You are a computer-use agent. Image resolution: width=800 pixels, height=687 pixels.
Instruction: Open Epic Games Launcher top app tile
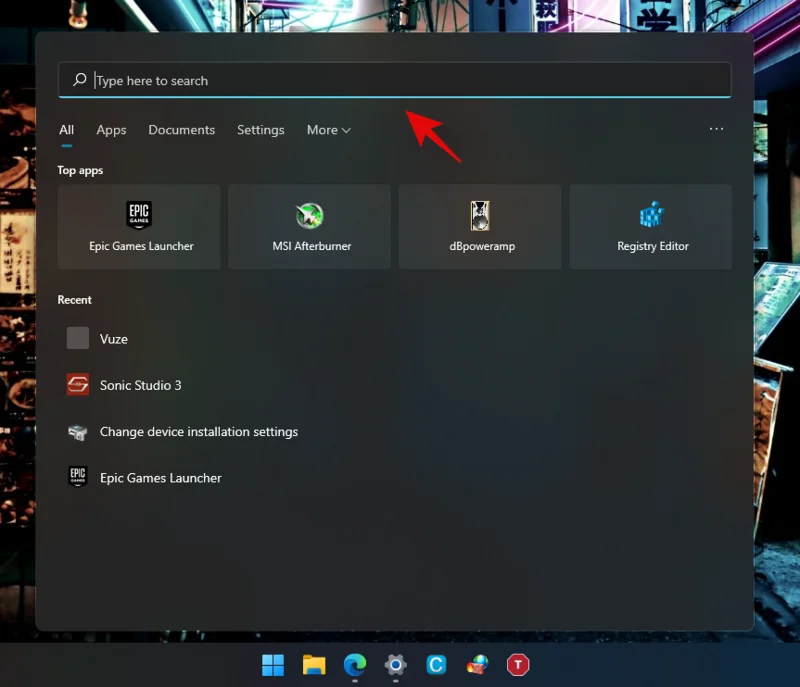coord(139,226)
